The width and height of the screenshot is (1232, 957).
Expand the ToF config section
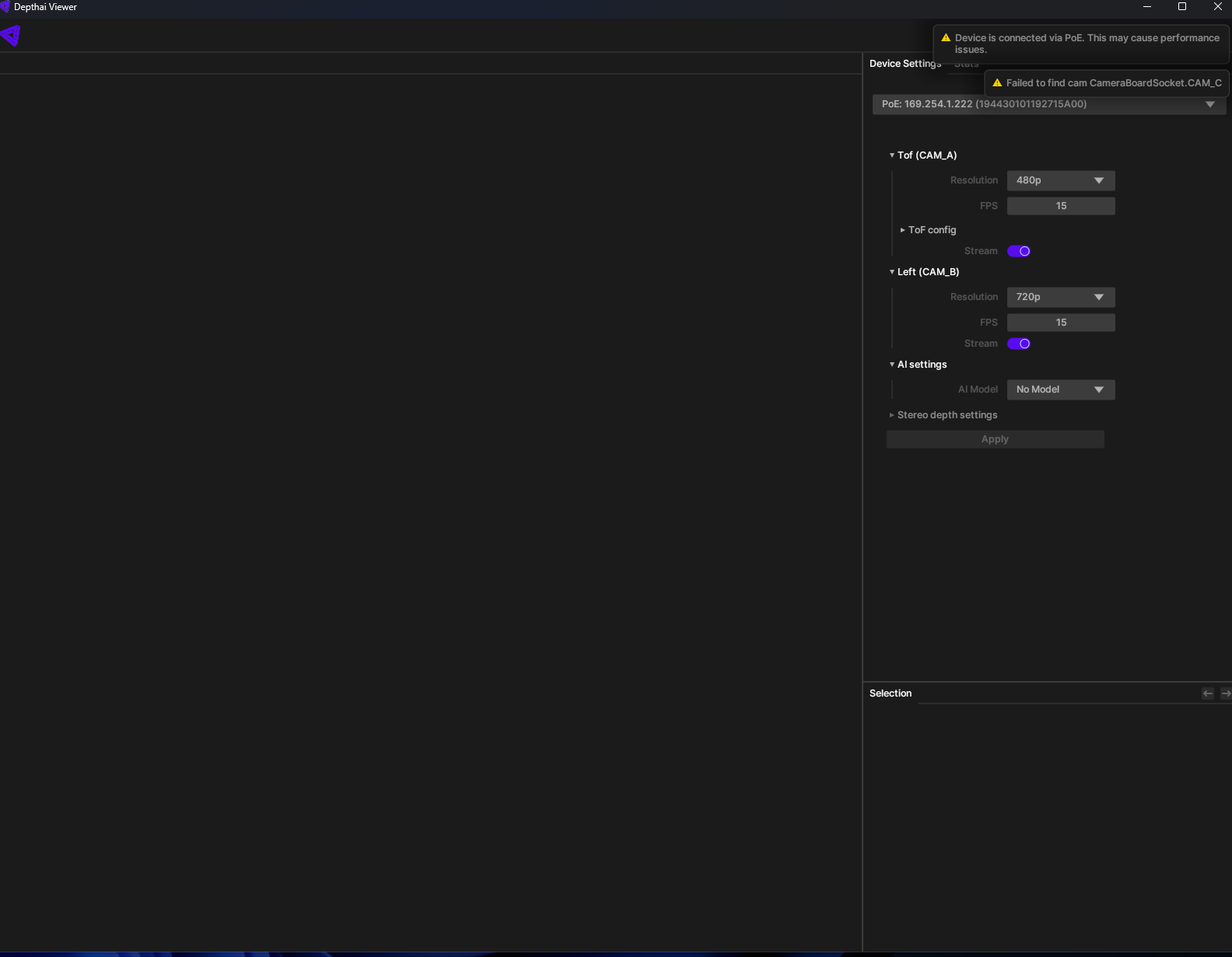click(931, 230)
